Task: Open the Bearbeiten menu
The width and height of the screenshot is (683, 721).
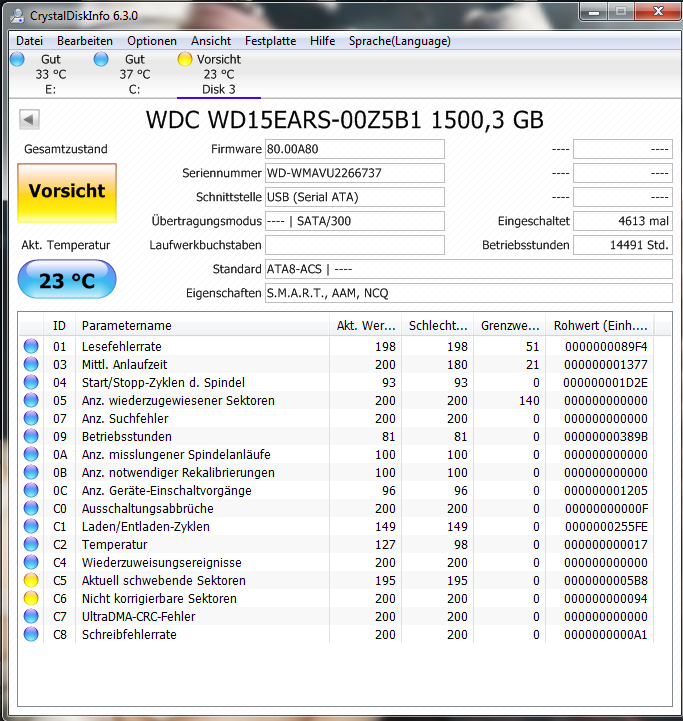Action: [85, 41]
